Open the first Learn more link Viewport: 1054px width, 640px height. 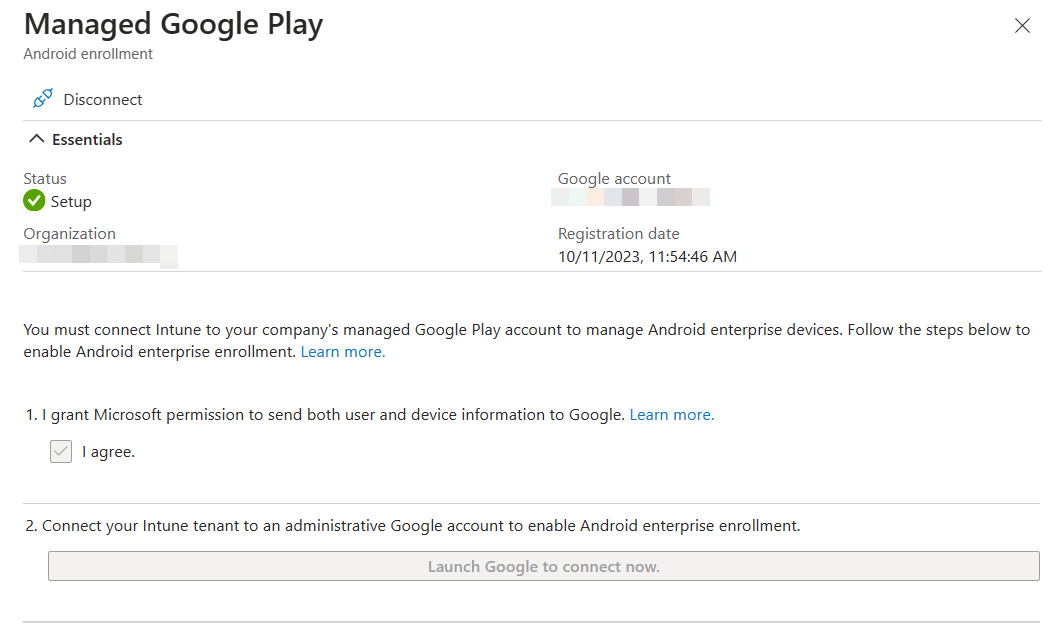[342, 351]
